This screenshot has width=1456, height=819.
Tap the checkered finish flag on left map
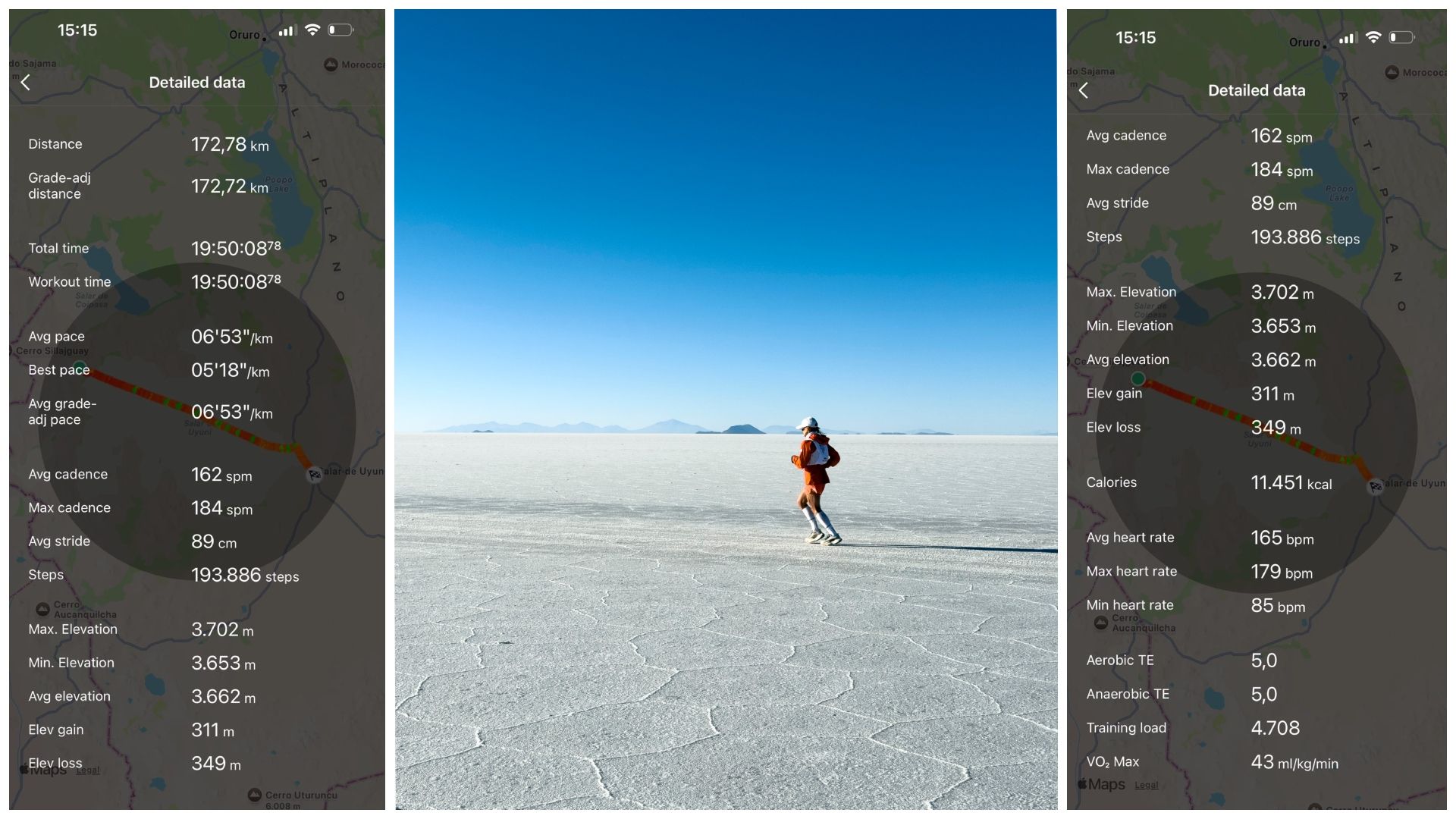pos(314,475)
